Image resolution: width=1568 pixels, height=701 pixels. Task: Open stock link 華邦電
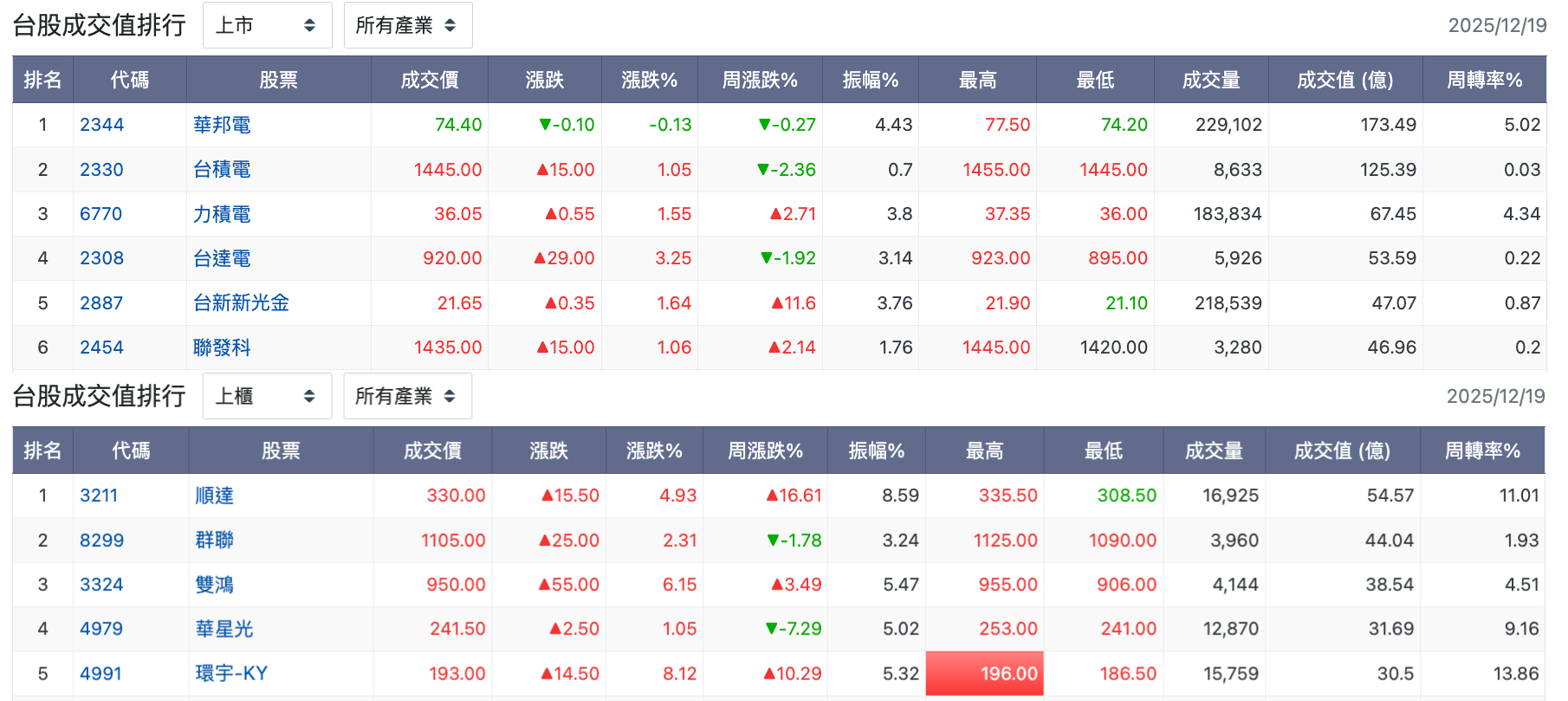[222, 125]
